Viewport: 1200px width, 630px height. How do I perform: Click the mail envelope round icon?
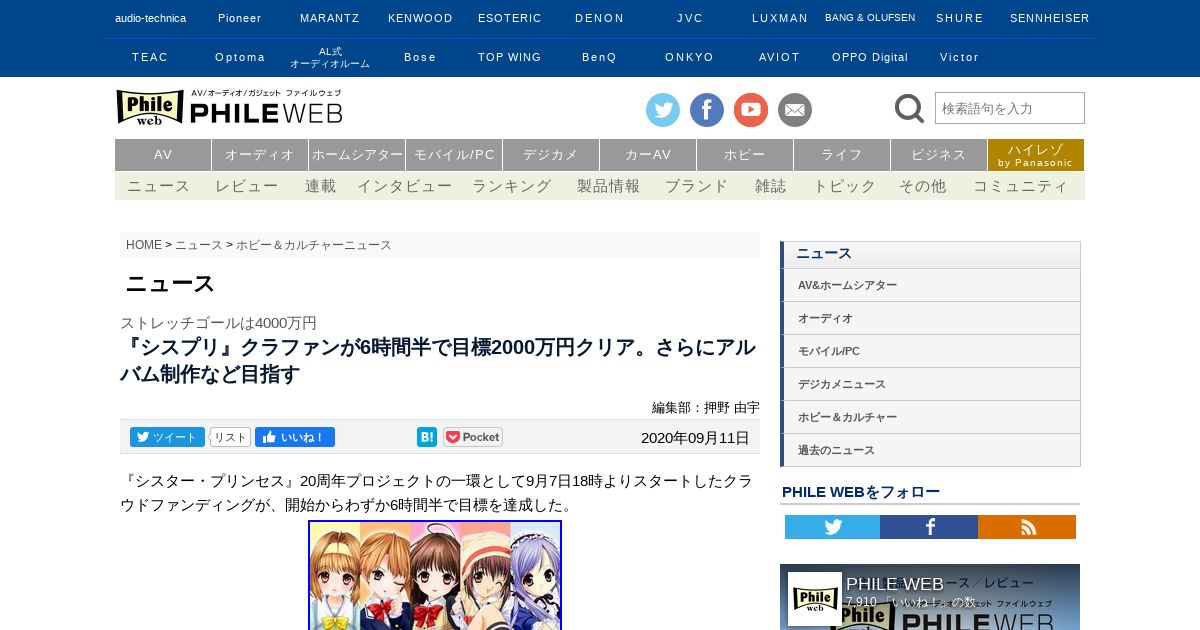(x=795, y=110)
